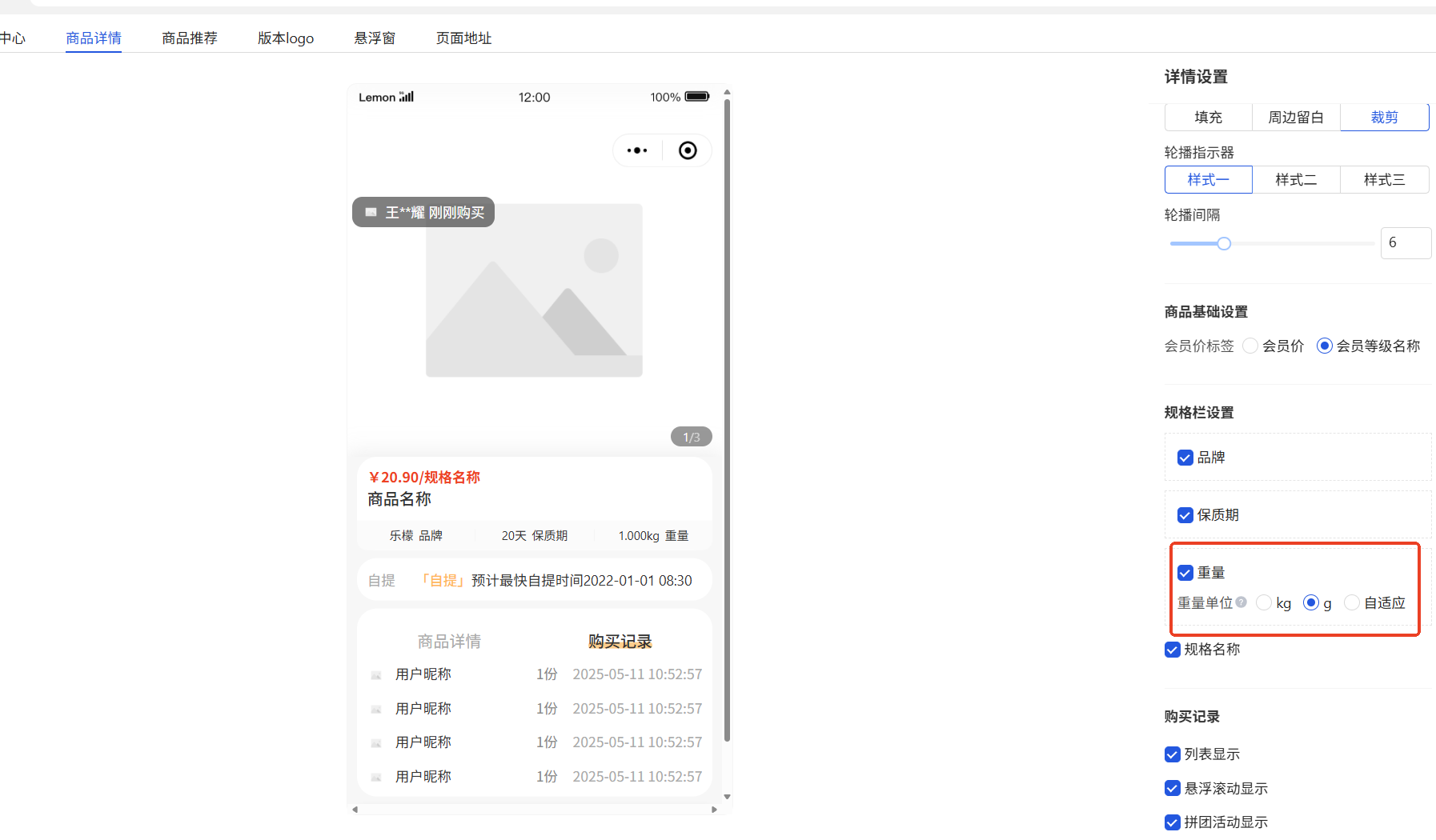Screen dimensions: 1436x840
Task: Select 周边留白 image mode
Action: (x=1297, y=117)
